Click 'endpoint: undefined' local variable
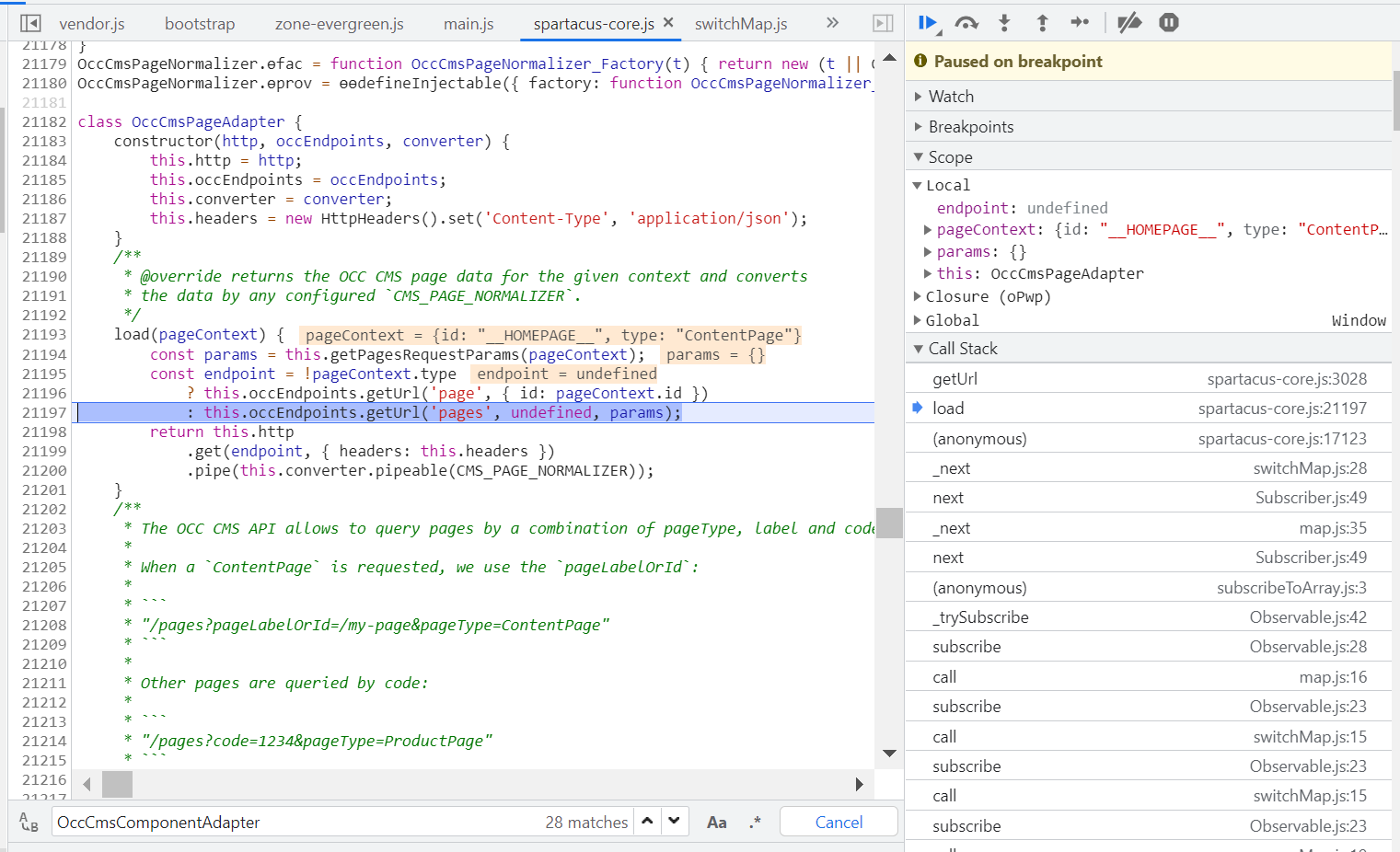Screen dimensions: 1400x852 tap(1022, 209)
